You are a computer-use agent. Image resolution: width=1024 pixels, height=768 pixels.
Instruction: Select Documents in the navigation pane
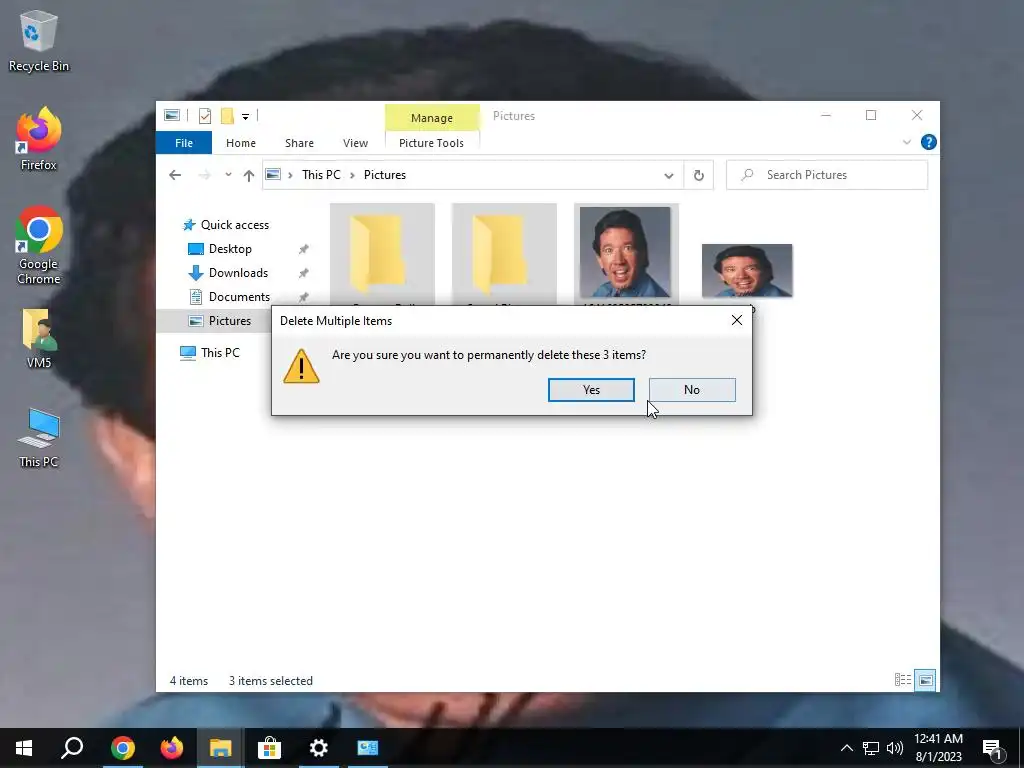238,297
